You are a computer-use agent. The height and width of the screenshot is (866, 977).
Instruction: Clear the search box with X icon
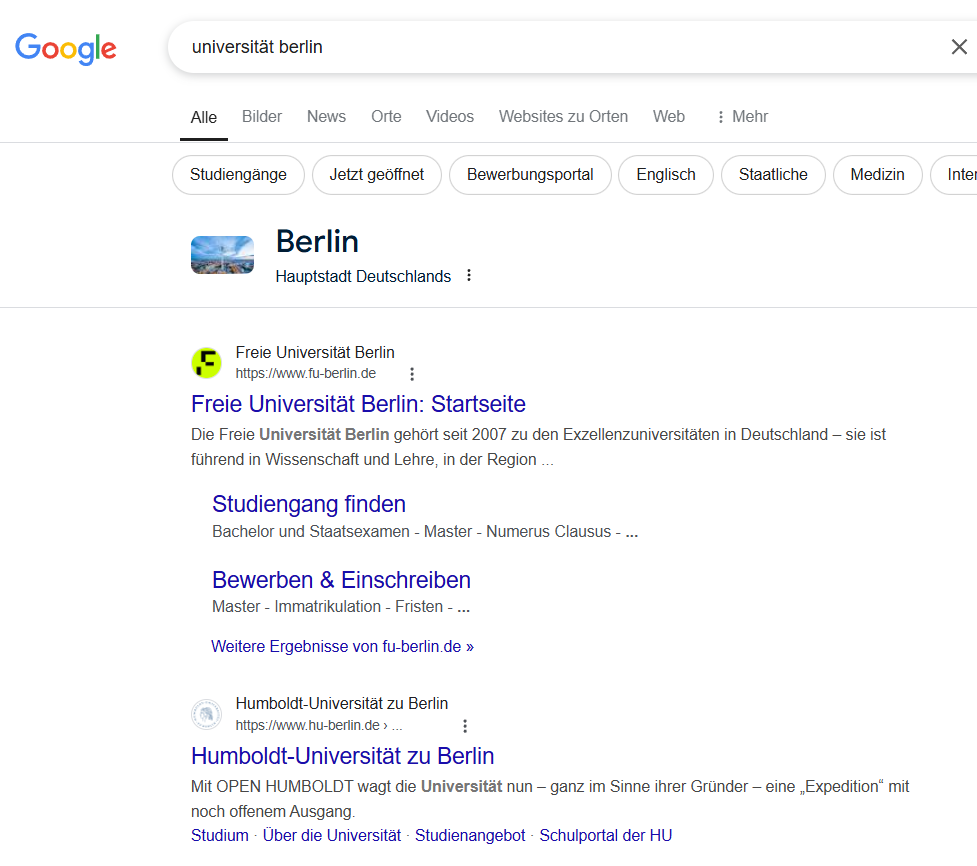pyautogui.click(x=958, y=47)
